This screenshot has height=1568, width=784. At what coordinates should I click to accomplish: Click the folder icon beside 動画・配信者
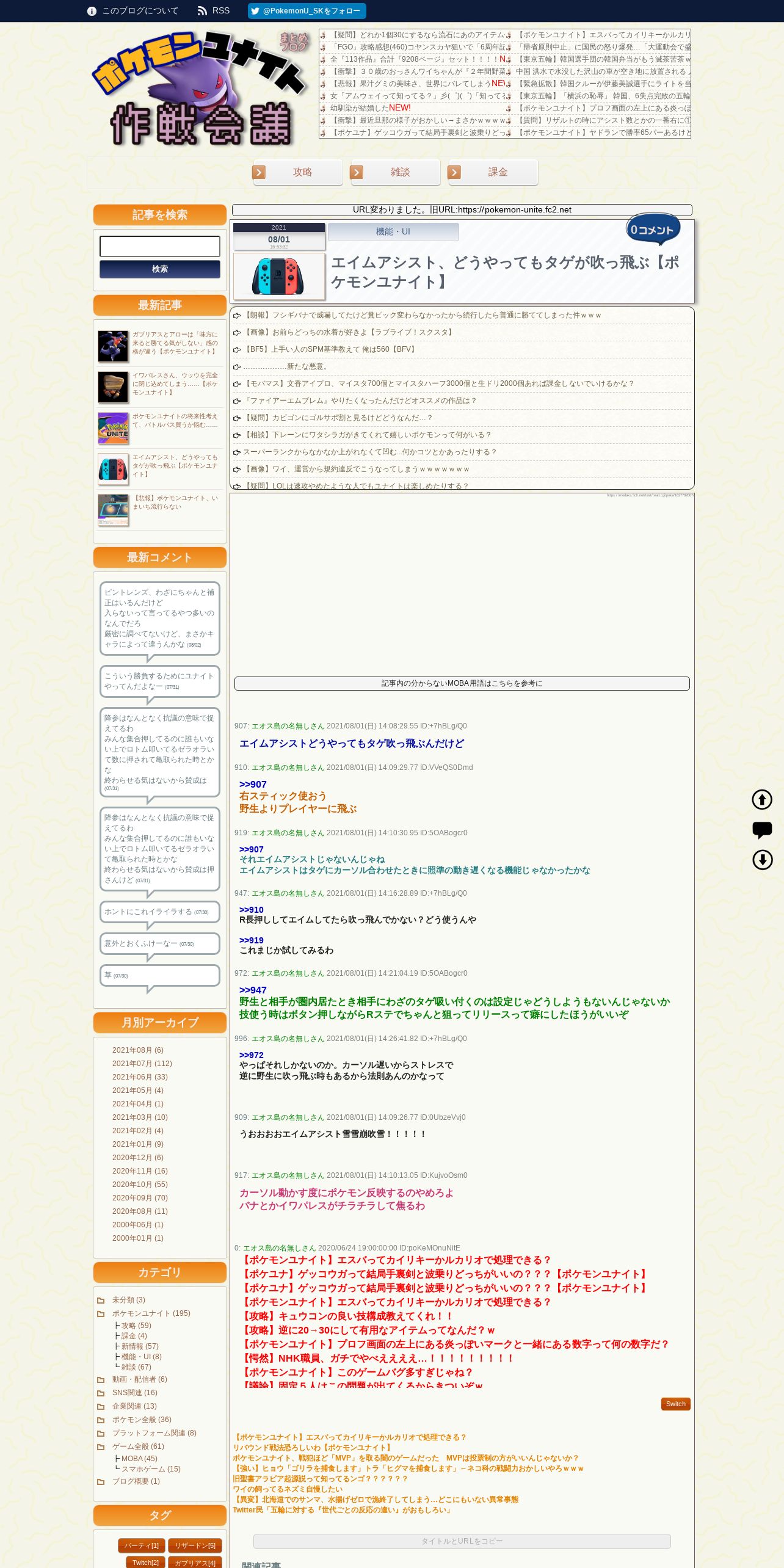point(101,1379)
